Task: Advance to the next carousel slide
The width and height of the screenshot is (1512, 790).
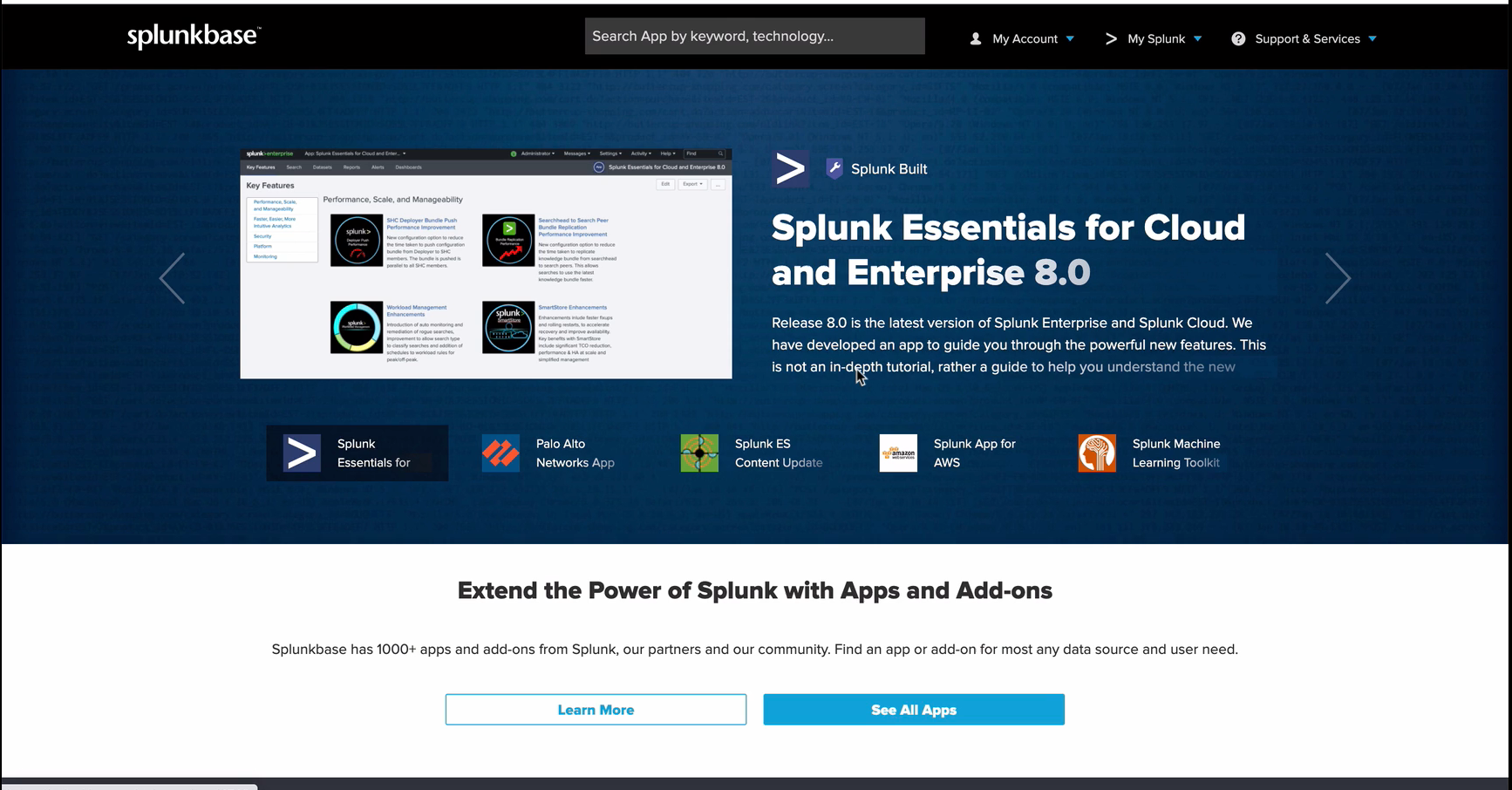Action: coord(1338,278)
